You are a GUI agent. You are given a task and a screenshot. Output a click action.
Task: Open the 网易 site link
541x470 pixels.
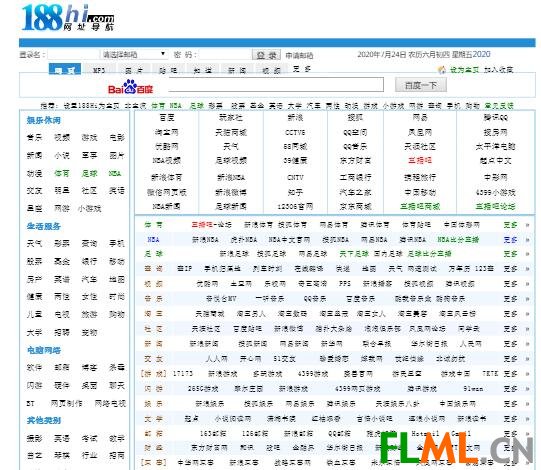(x=420, y=118)
